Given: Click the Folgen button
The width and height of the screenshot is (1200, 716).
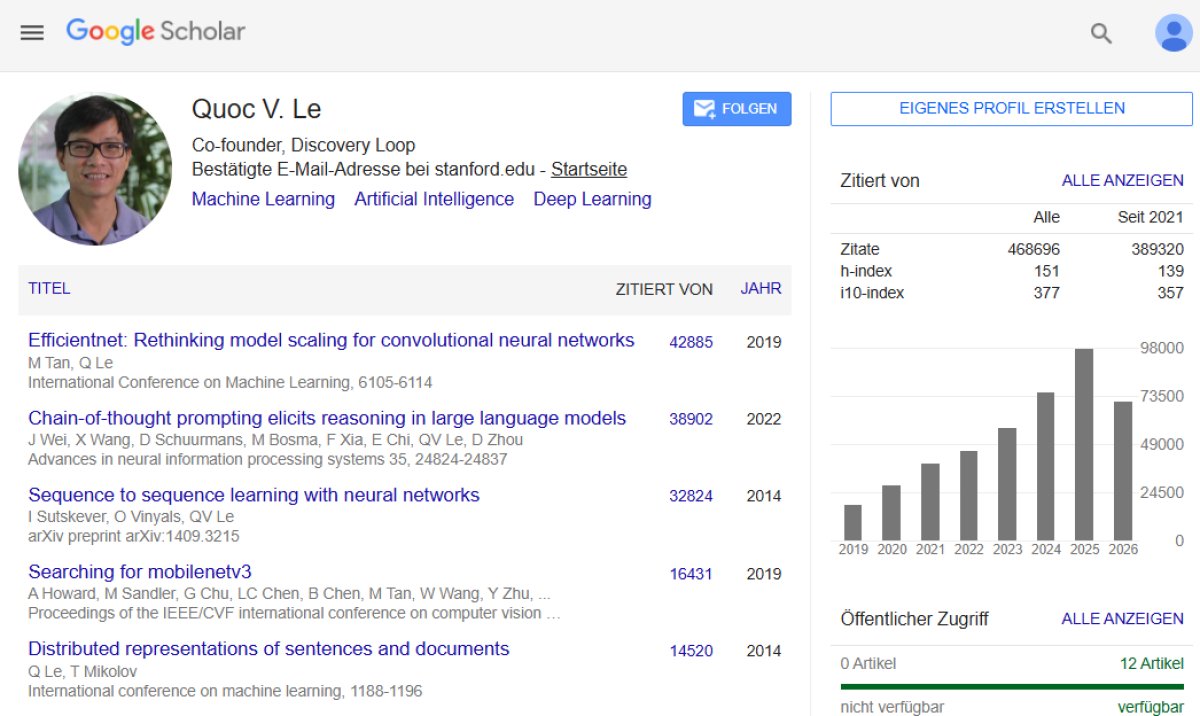Looking at the screenshot, I should [737, 109].
